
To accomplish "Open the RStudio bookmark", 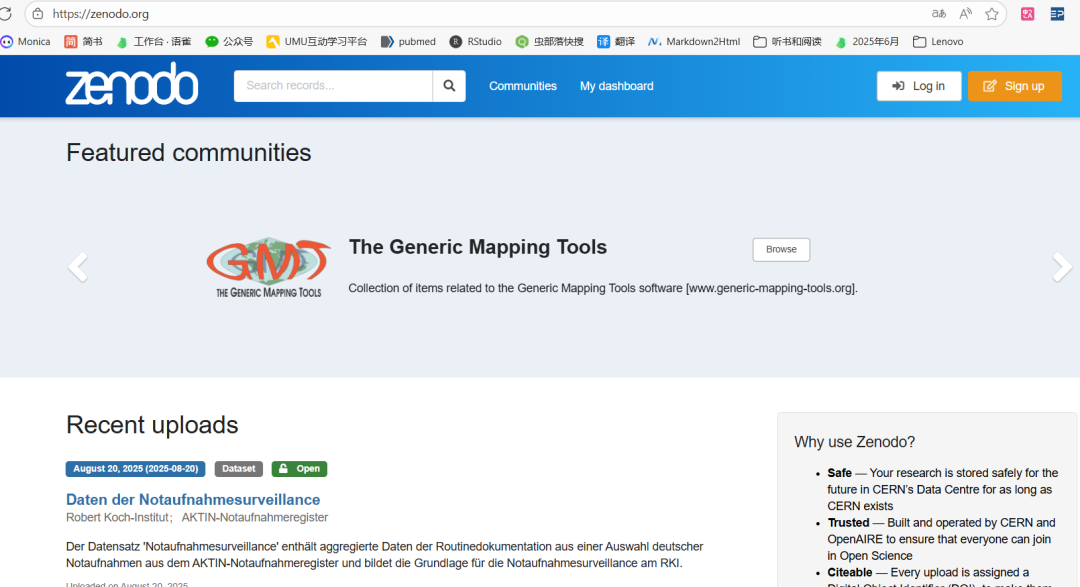I will [475, 41].
